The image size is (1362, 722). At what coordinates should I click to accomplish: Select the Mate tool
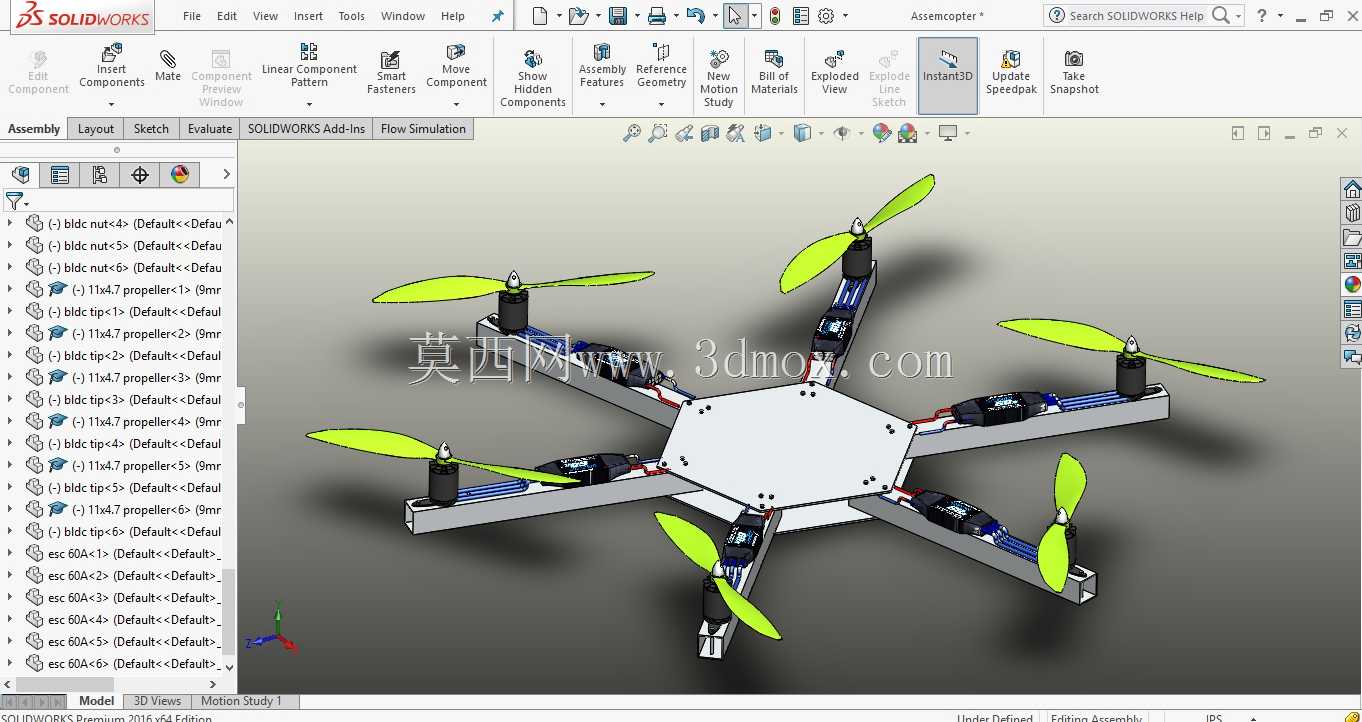[x=168, y=66]
